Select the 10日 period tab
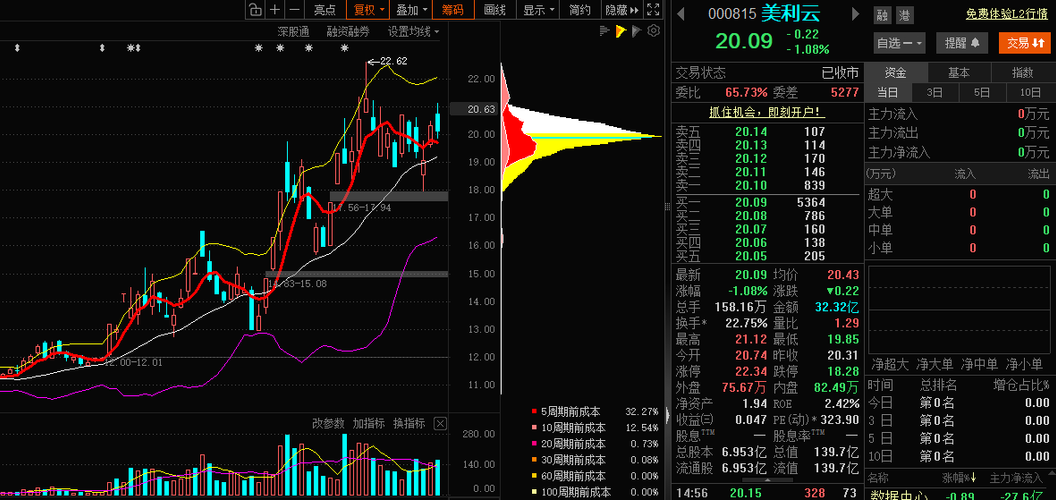Image resolution: width=1056 pixels, height=500 pixels. [1030, 93]
